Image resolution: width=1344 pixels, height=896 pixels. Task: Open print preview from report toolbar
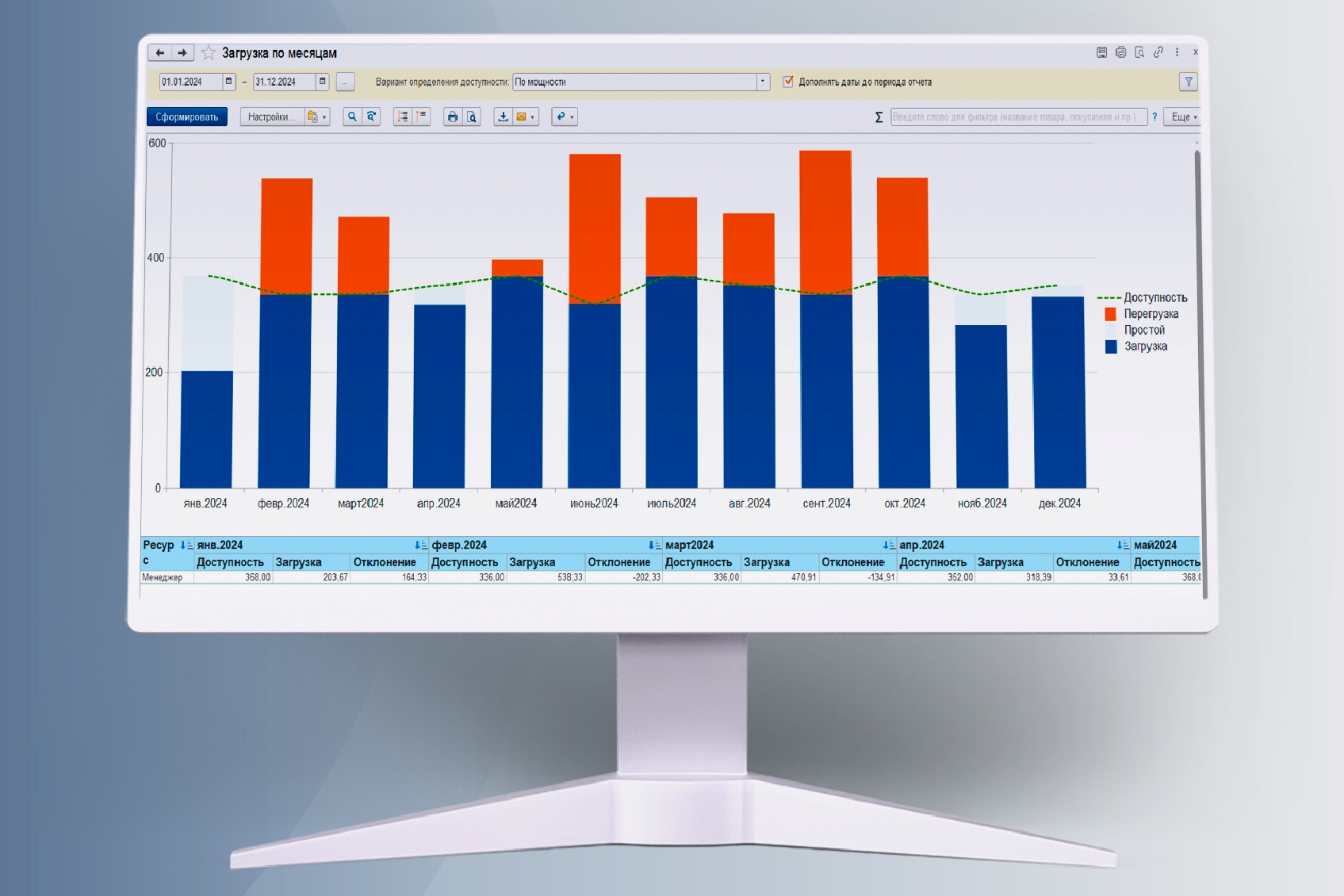[x=472, y=117]
